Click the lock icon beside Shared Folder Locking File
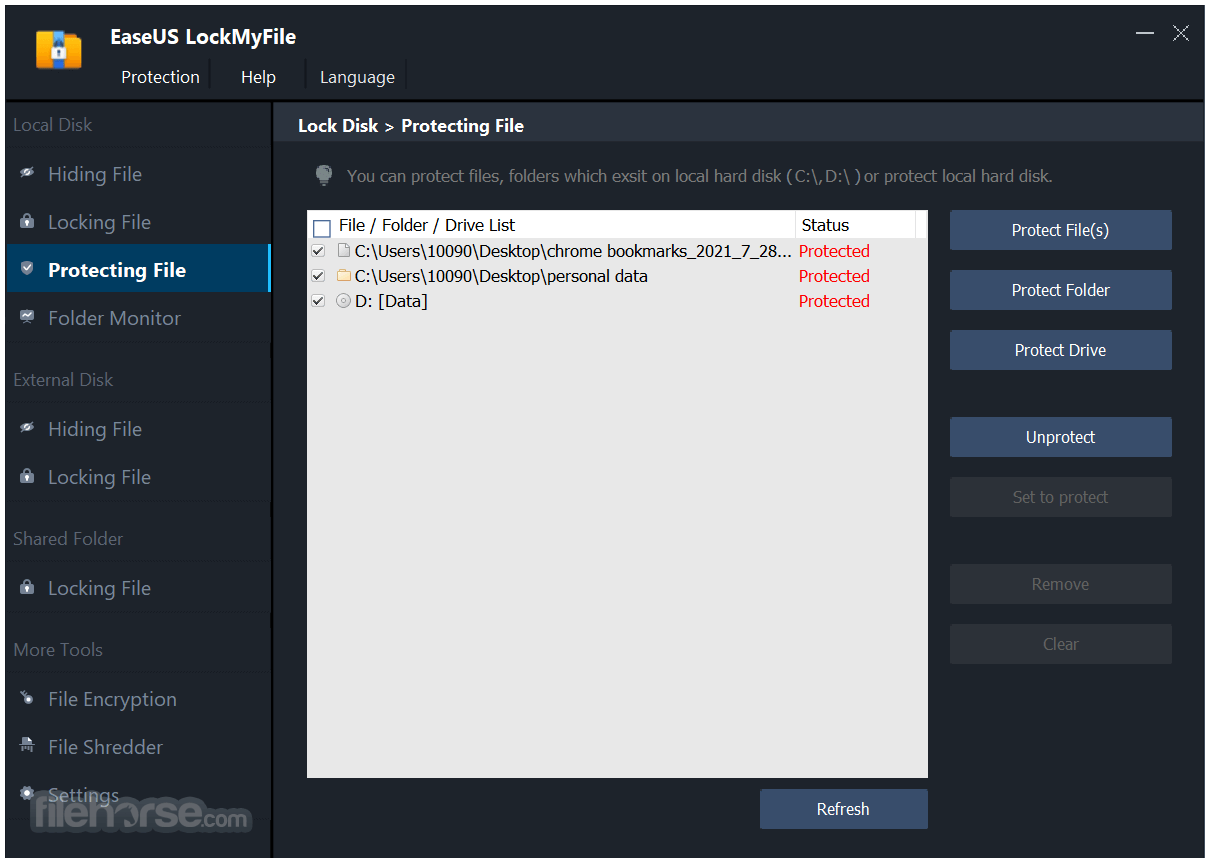1210x863 pixels. (27, 587)
